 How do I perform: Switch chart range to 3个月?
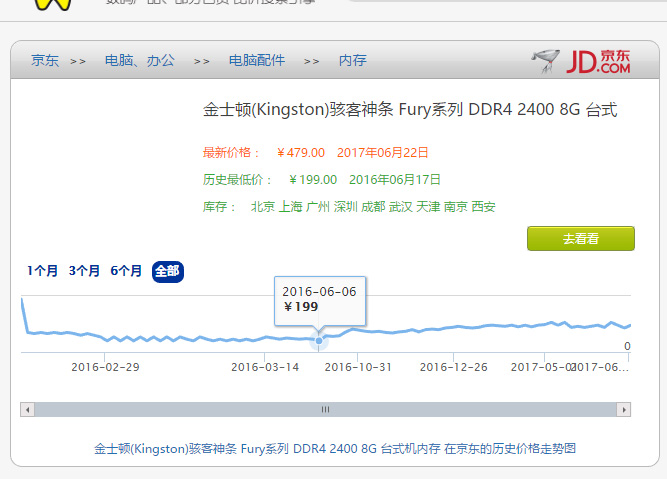click(84, 271)
